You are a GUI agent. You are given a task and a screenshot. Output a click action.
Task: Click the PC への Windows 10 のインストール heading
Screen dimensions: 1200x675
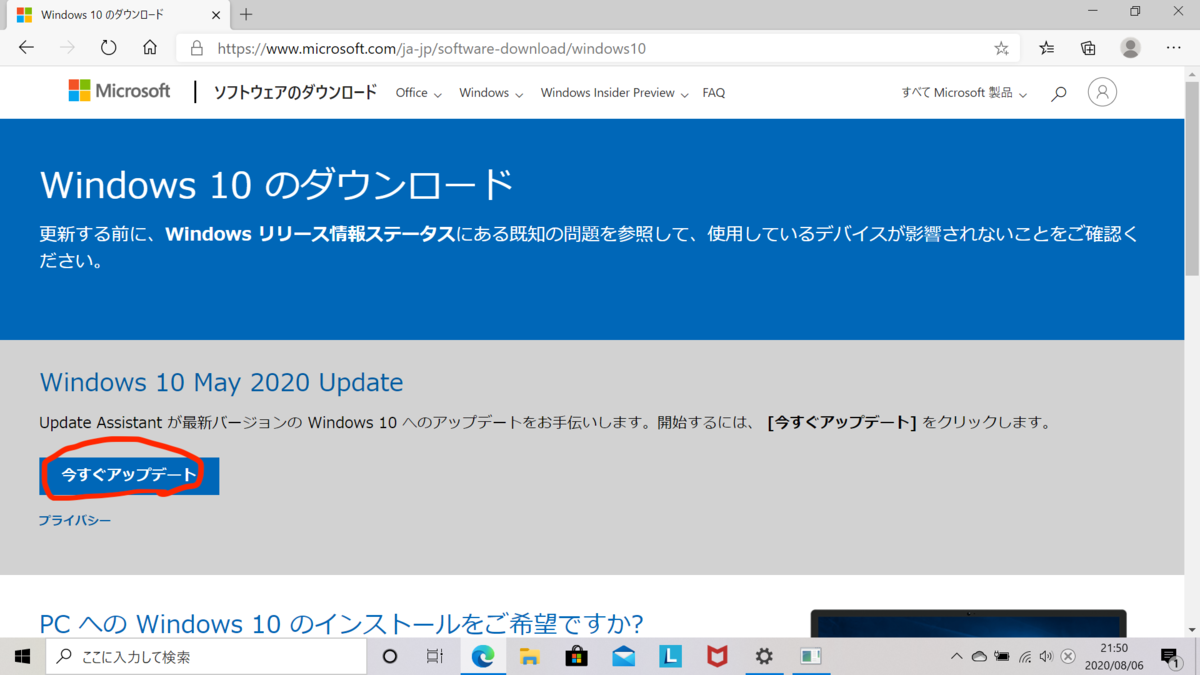341,624
